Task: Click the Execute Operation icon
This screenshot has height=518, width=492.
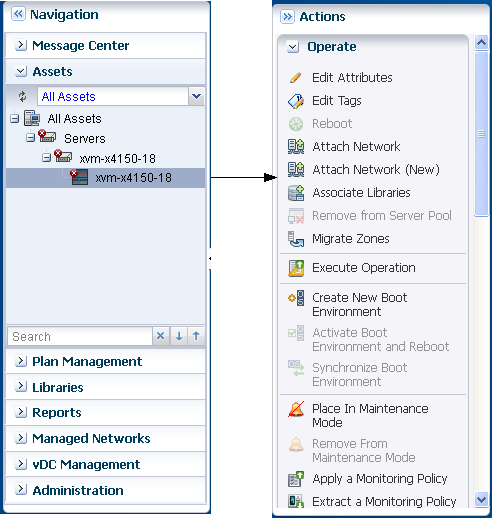Action: point(296,268)
